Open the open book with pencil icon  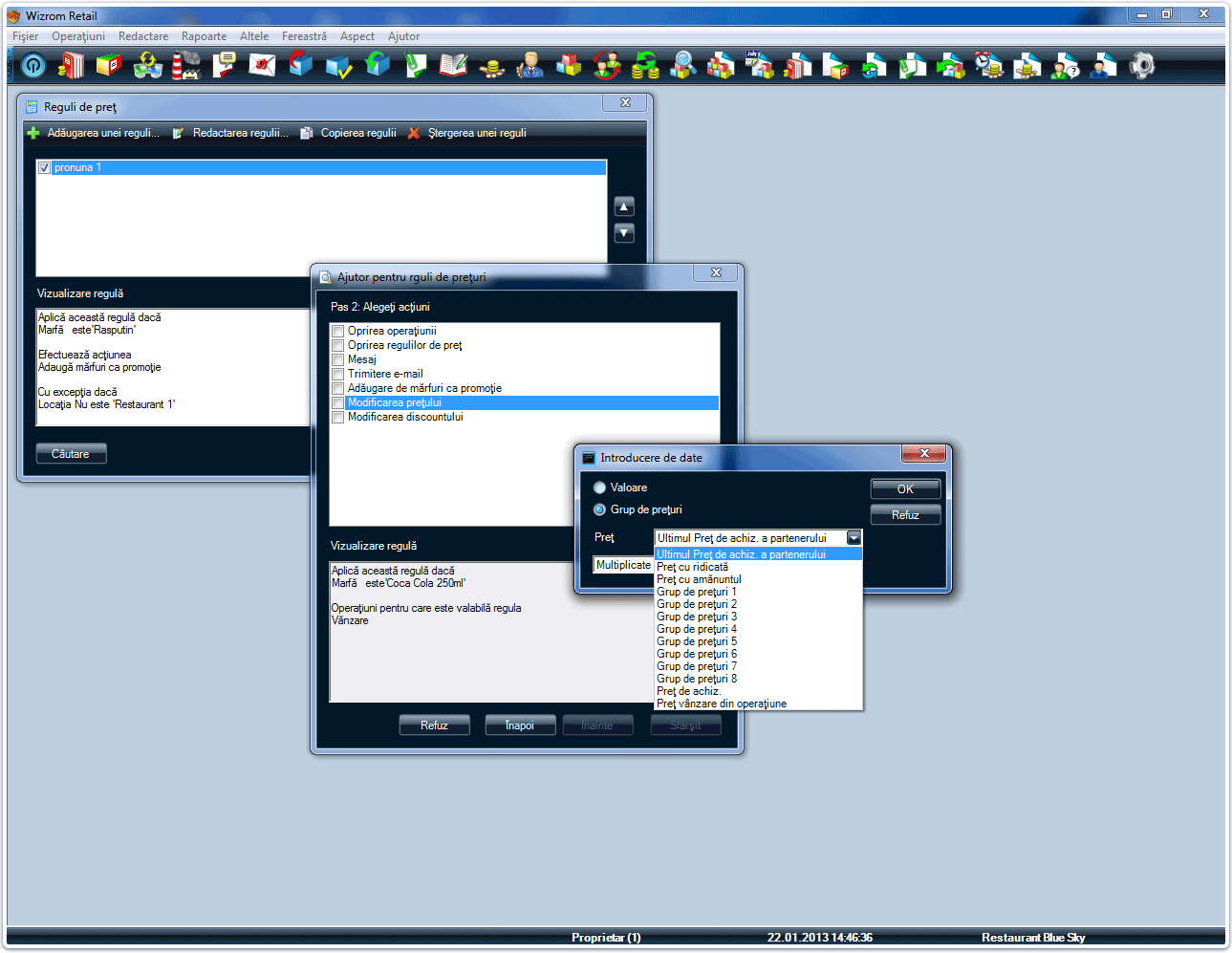coord(453,65)
